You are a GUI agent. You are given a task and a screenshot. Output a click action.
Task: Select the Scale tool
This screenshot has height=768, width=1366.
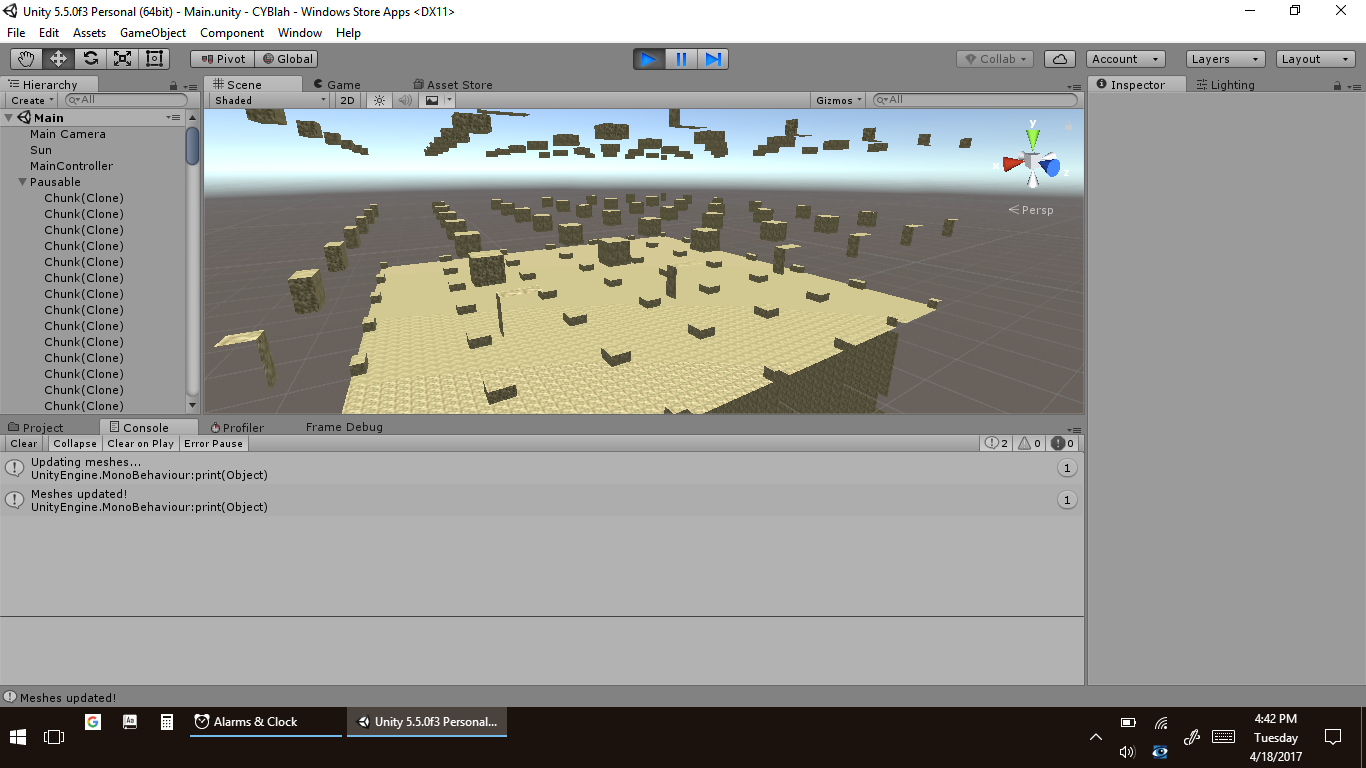(x=122, y=59)
